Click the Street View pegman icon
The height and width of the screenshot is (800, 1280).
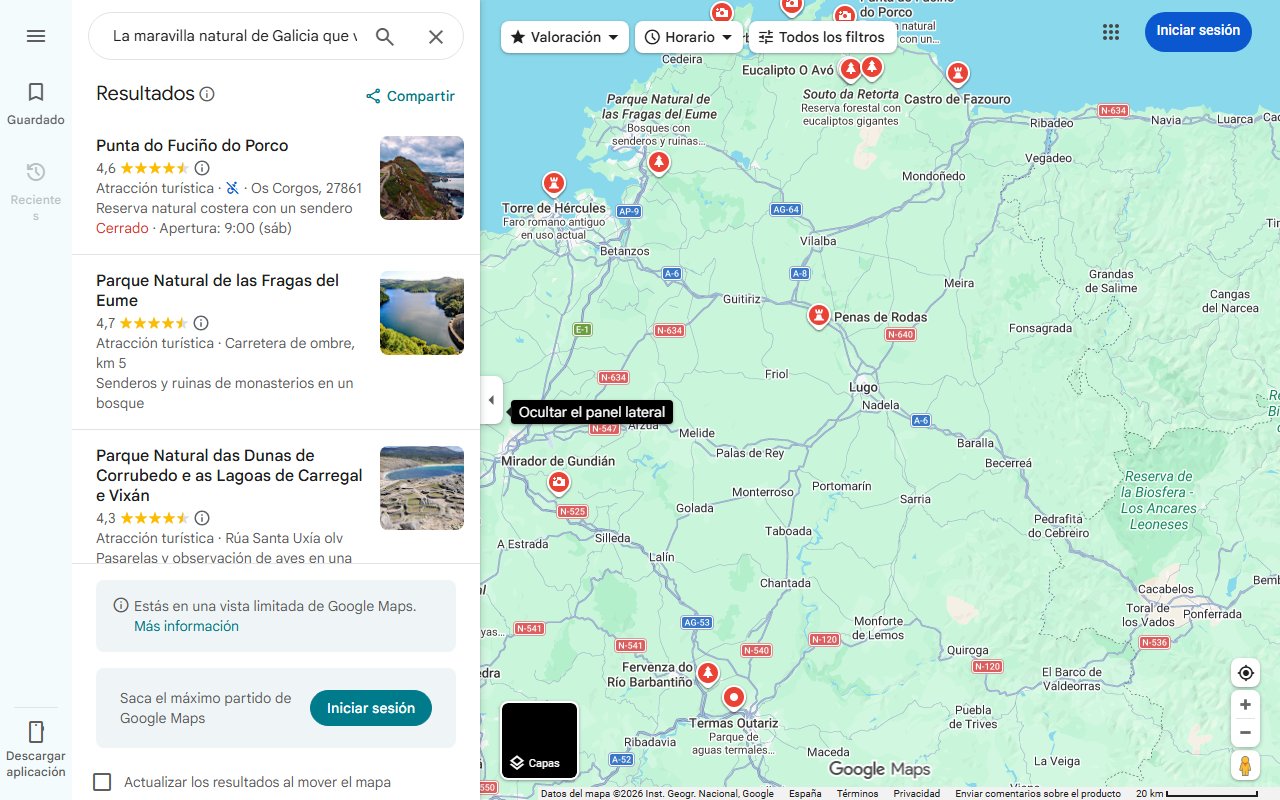[x=1245, y=765]
